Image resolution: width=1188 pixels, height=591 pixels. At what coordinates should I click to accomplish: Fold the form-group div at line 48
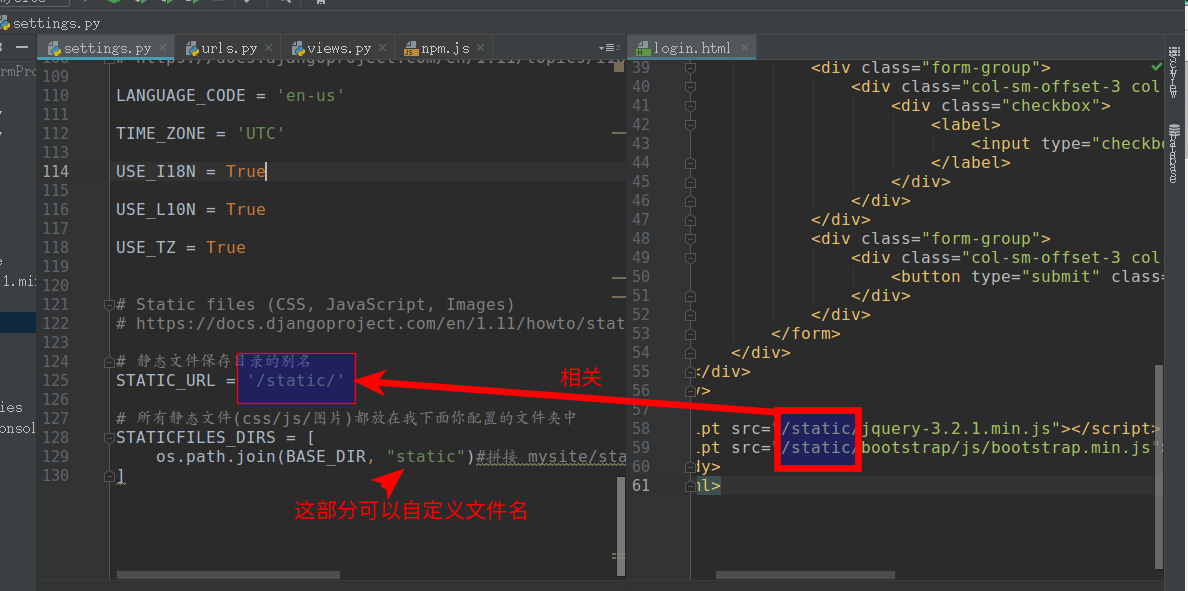(x=690, y=239)
